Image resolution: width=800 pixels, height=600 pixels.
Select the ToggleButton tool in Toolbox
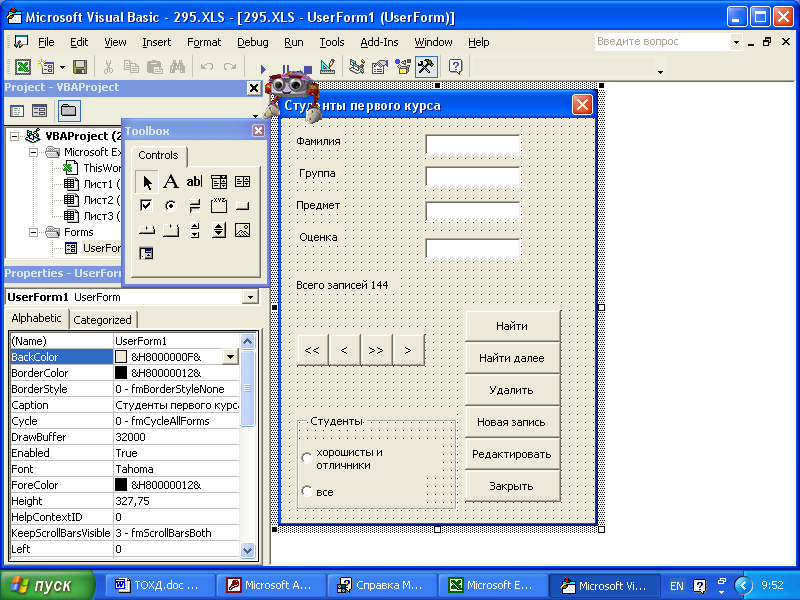pyautogui.click(x=194, y=206)
